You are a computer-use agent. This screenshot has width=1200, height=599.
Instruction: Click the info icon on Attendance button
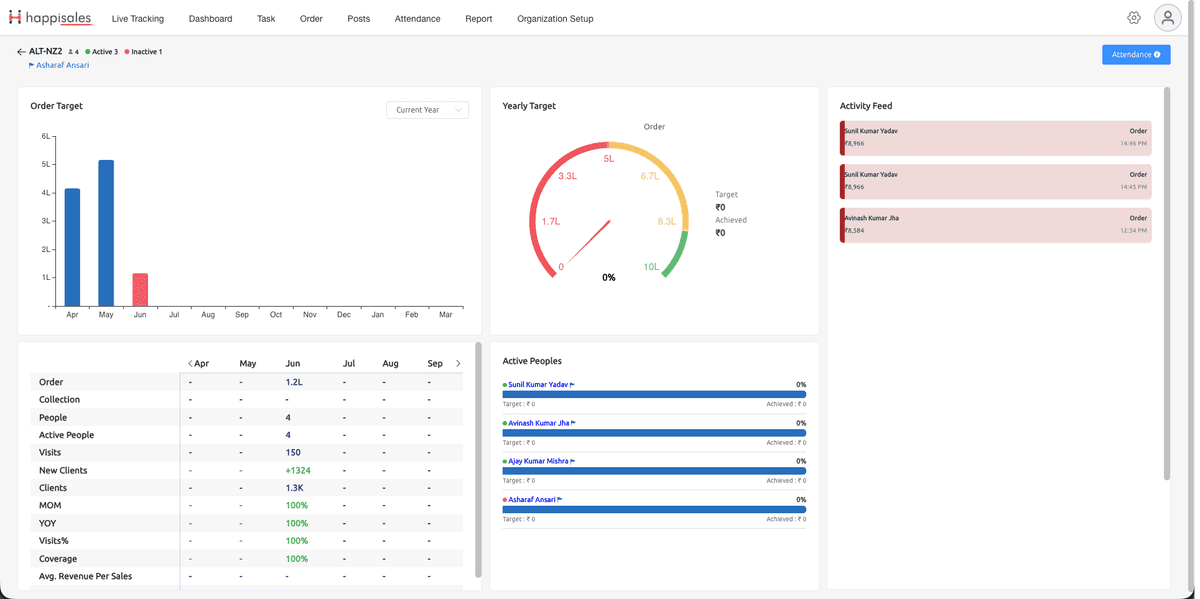click(1157, 55)
